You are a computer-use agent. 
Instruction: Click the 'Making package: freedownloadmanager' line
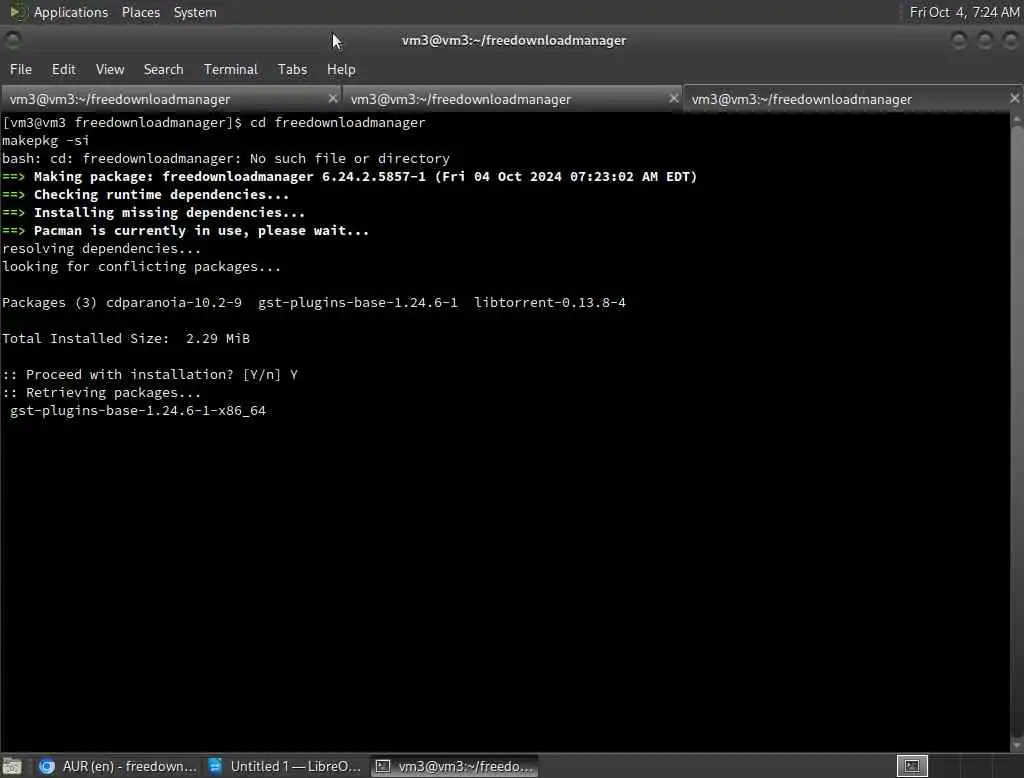tap(349, 176)
